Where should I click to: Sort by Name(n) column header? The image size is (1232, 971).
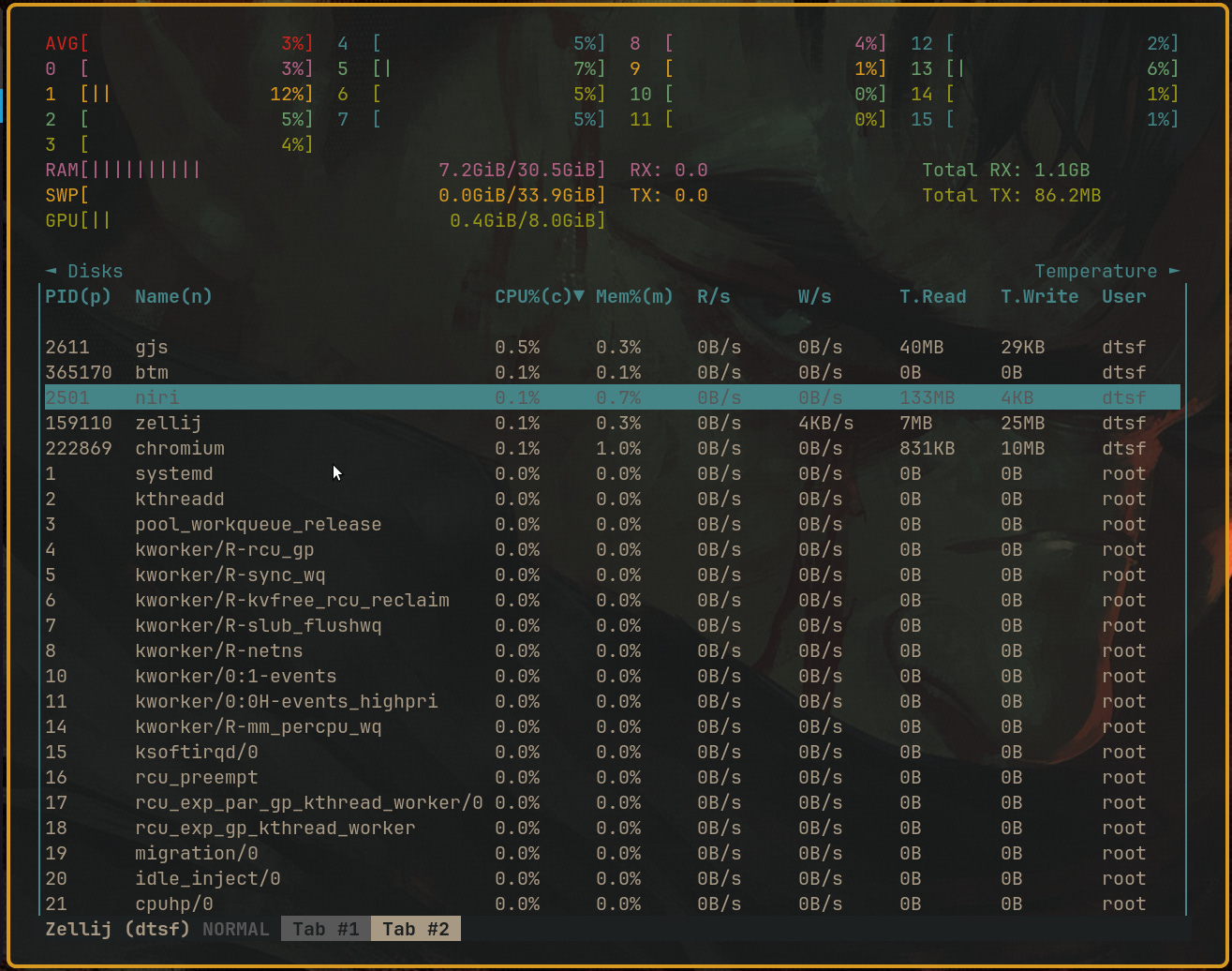pyautogui.click(x=173, y=297)
